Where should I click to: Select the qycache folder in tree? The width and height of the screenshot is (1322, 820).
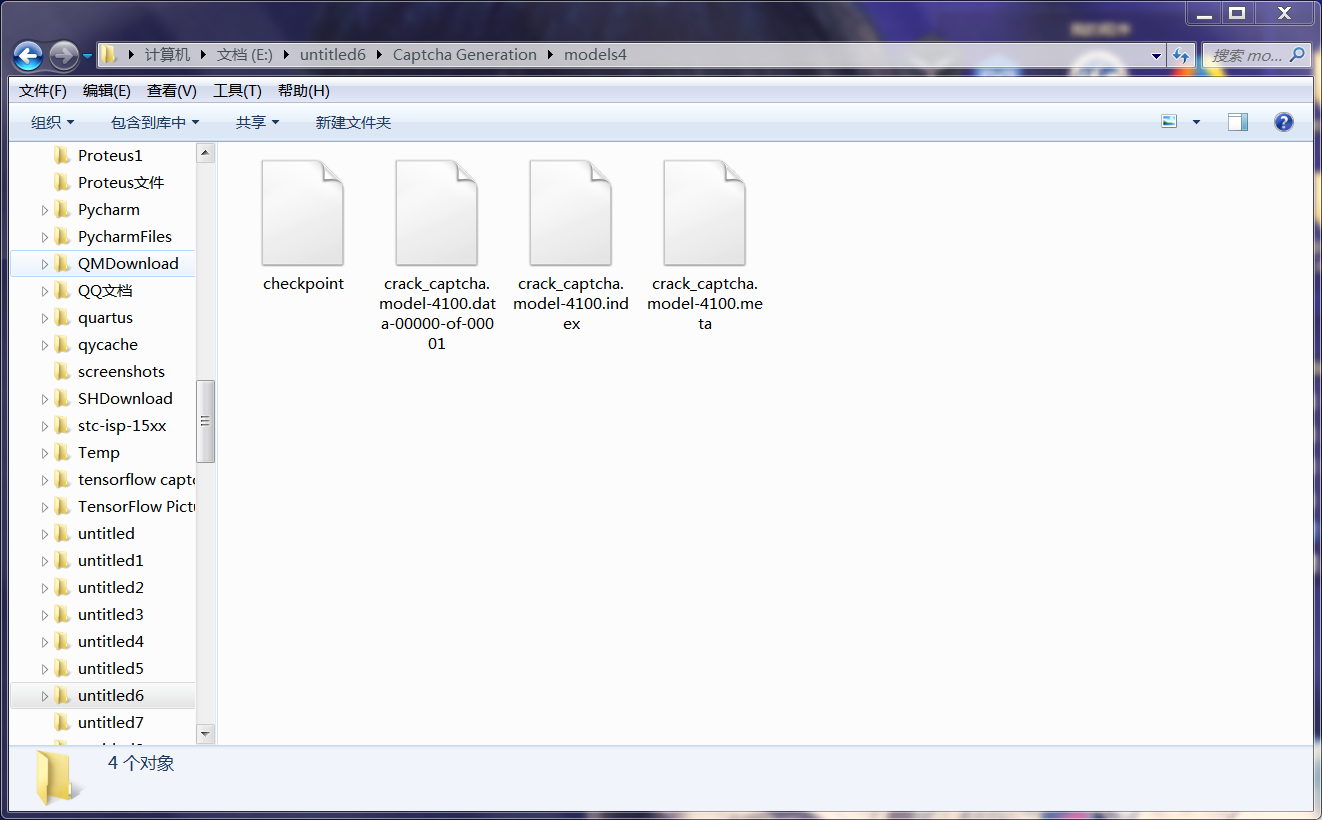[x=108, y=345]
